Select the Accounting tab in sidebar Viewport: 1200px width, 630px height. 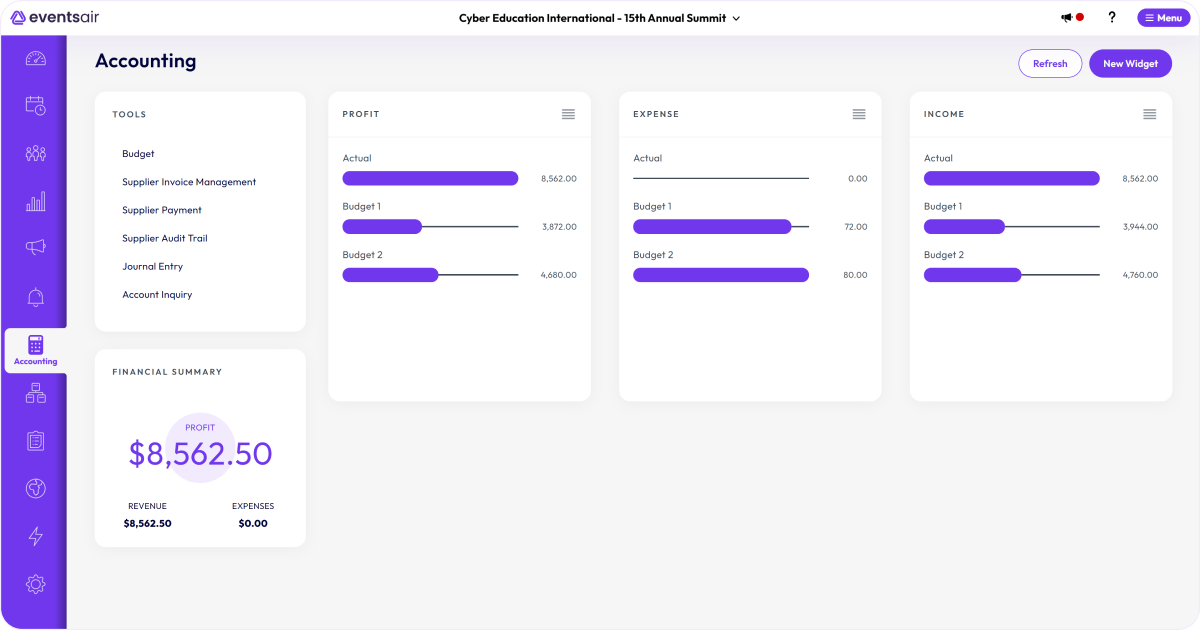tap(36, 350)
